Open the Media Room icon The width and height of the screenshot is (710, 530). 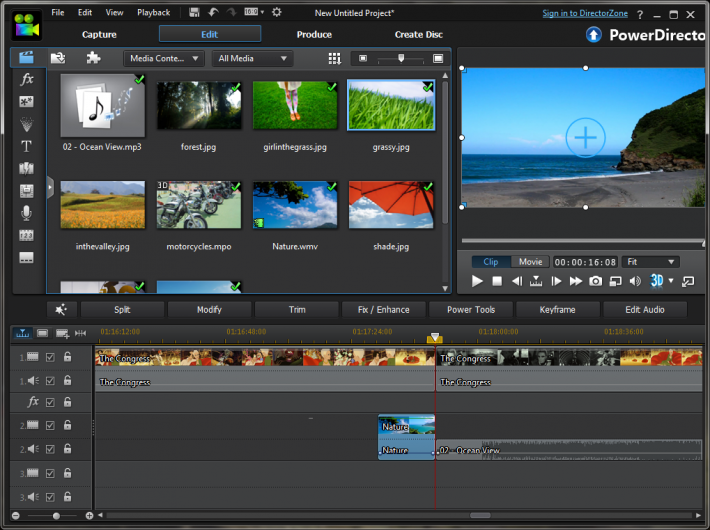[x=26, y=58]
